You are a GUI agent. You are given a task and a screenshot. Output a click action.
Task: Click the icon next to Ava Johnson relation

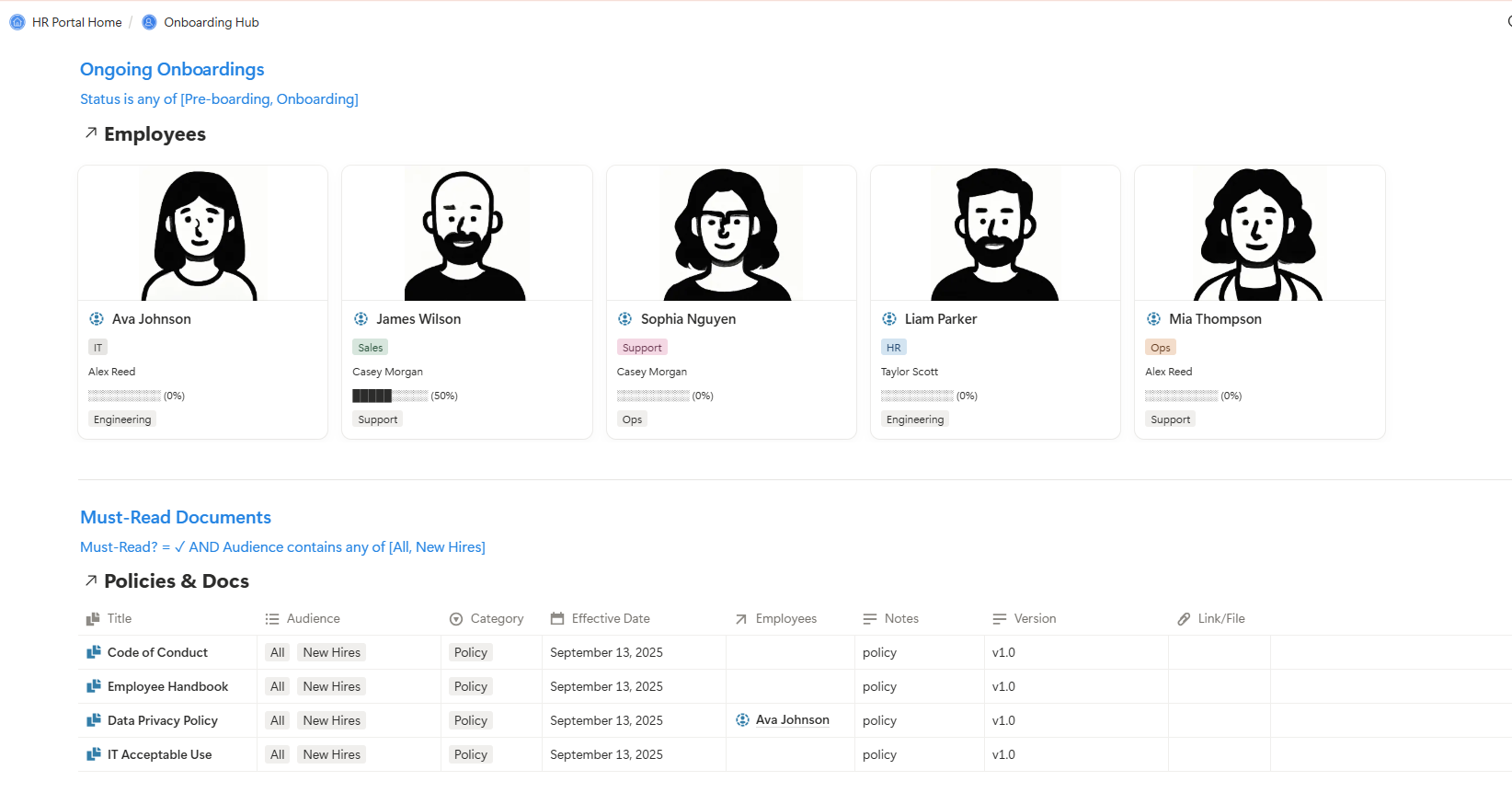click(x=743, y=720)
